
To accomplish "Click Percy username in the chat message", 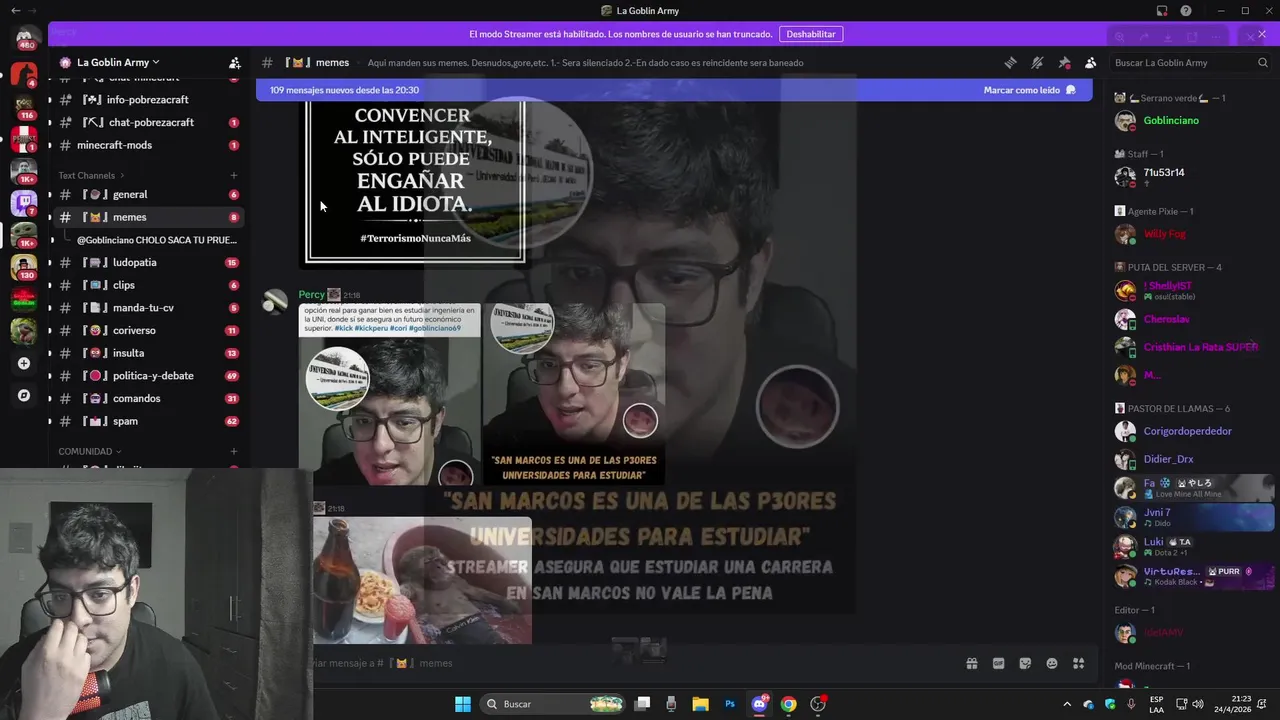I will (x=311, y=295).
